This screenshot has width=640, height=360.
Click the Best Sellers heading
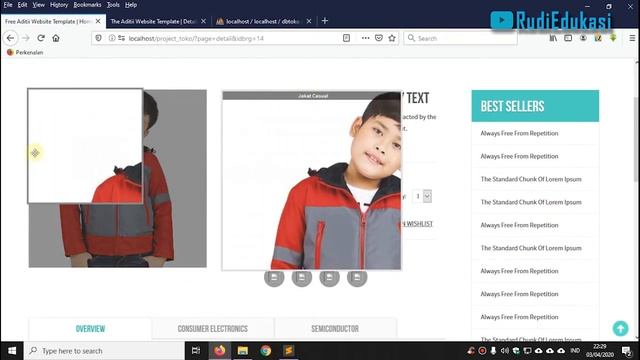point(512,106)
